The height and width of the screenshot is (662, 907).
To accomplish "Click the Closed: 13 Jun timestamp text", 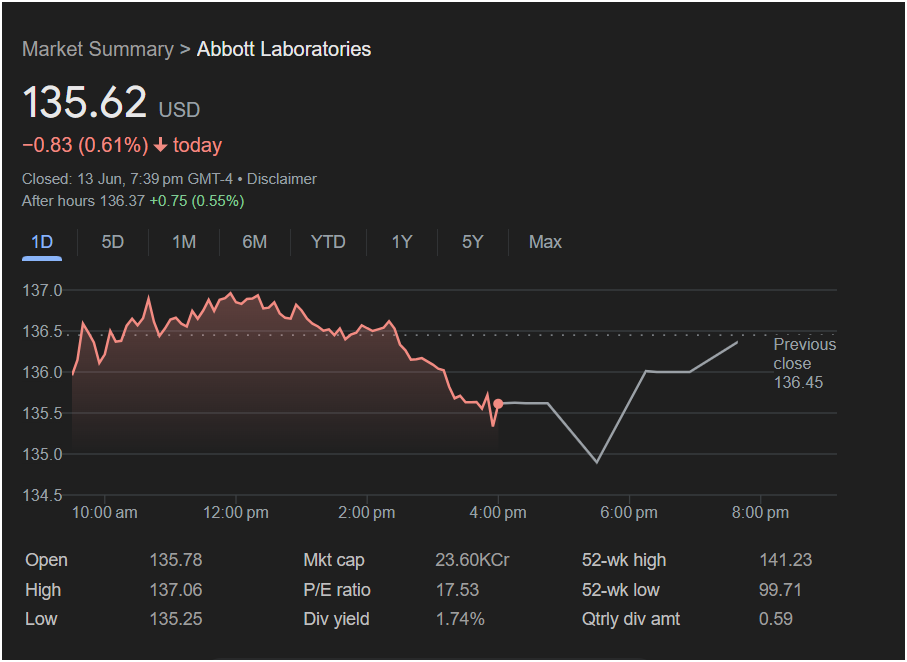I will click(127, 179).
